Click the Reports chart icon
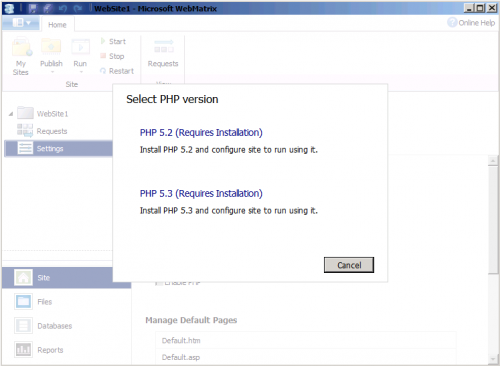The width and height of the screenshot is (500, 366). tap(23, 350)
